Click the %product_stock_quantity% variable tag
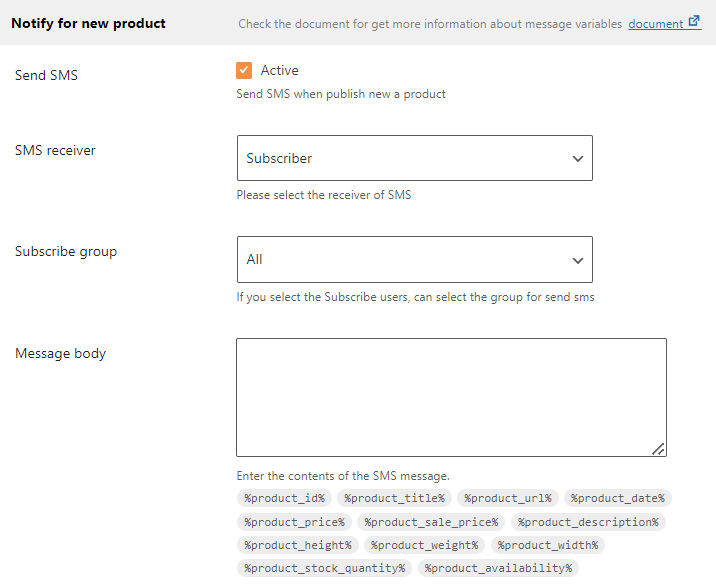Viewport: 716px width, 587px height. (x=325, y=568)
